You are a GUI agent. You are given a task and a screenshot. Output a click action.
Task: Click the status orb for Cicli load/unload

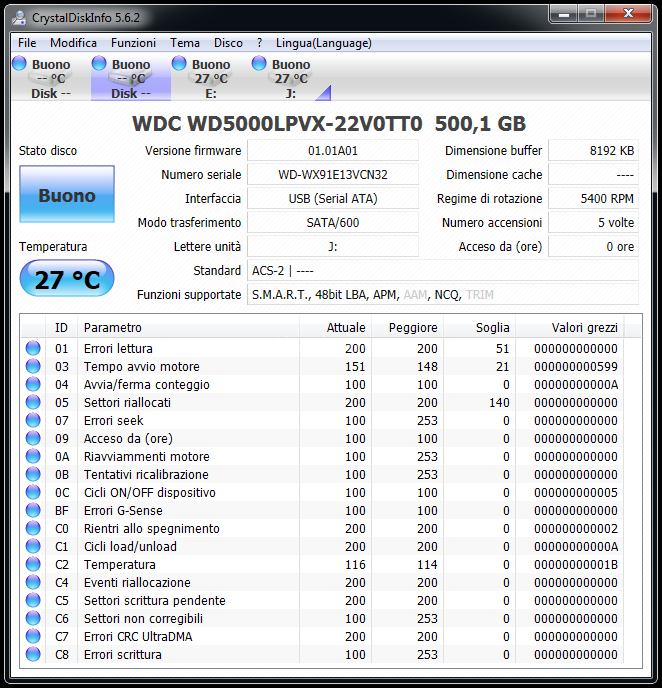33,546
